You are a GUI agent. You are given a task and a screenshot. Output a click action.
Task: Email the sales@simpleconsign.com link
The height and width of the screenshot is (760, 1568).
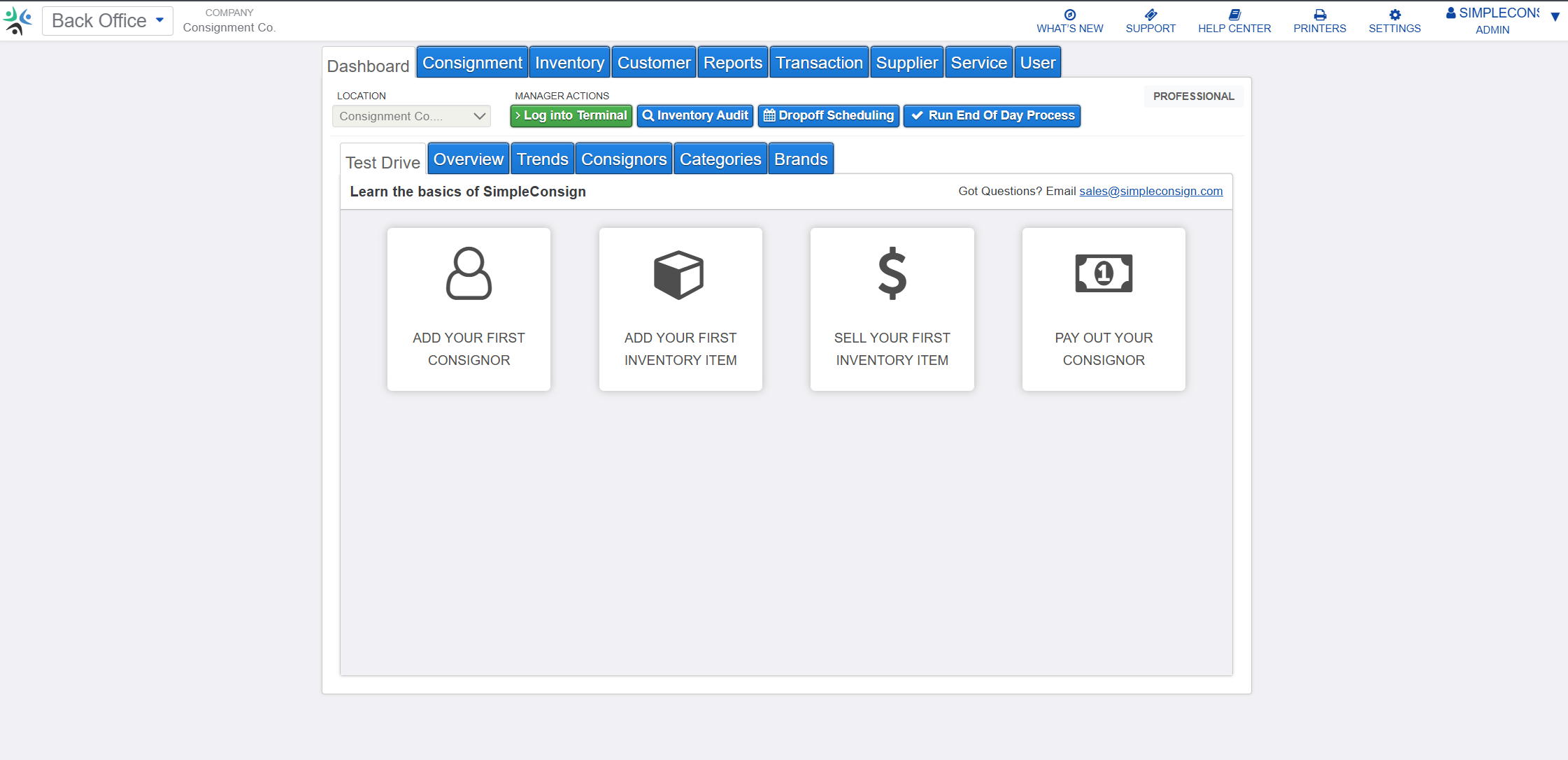[x=1150, y=191]
